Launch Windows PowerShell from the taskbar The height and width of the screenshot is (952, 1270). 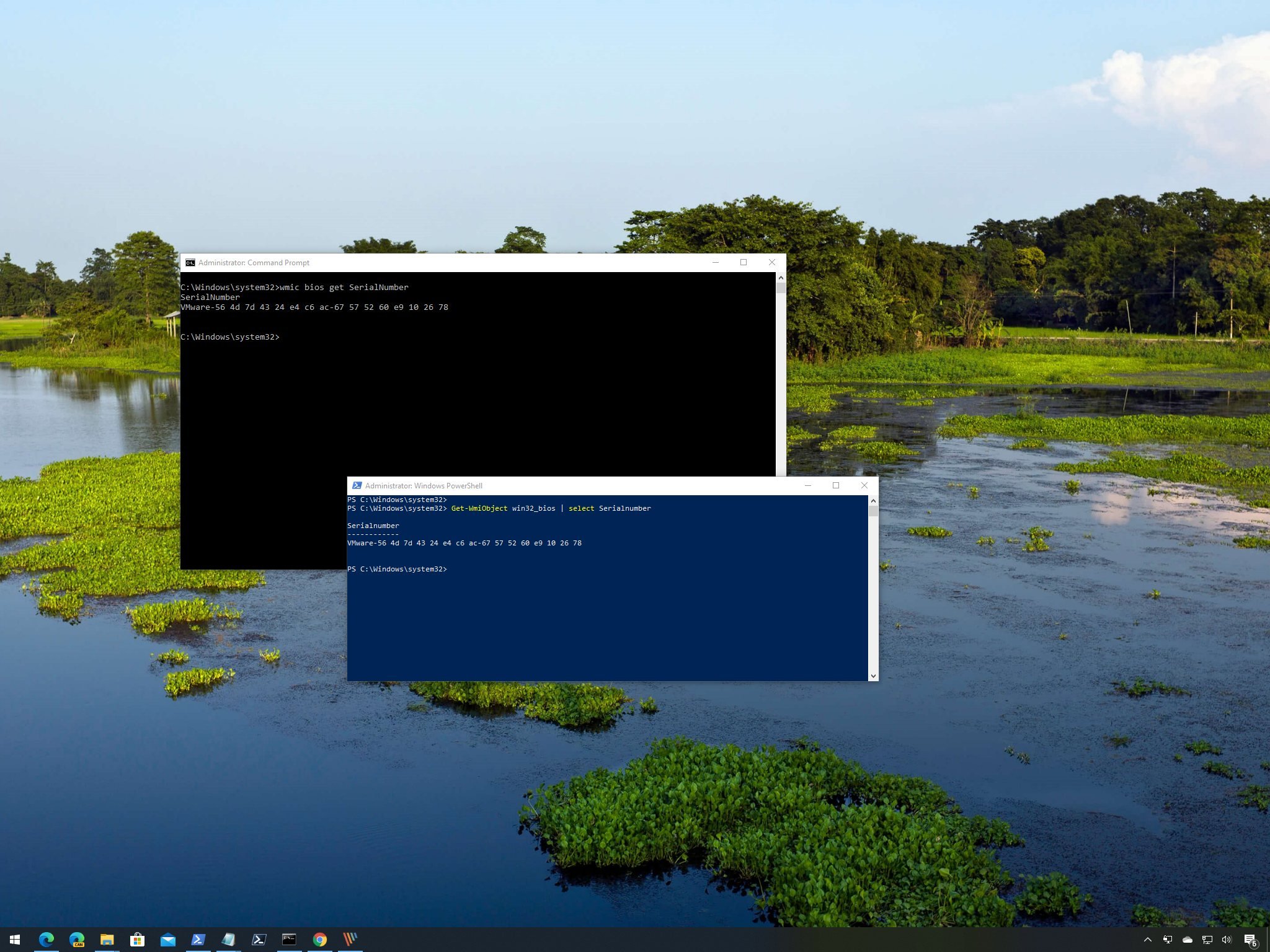pyautogui.click(x=198, y=940)
